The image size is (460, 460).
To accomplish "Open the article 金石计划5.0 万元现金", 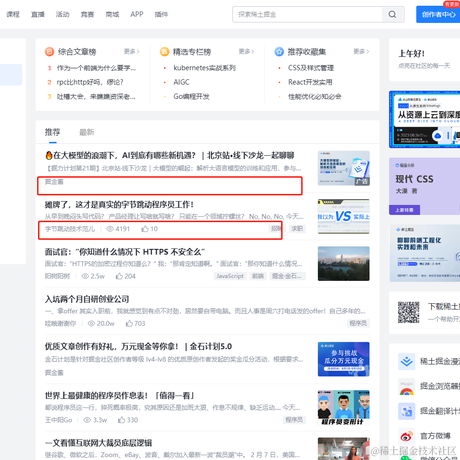I will [138, 346].
